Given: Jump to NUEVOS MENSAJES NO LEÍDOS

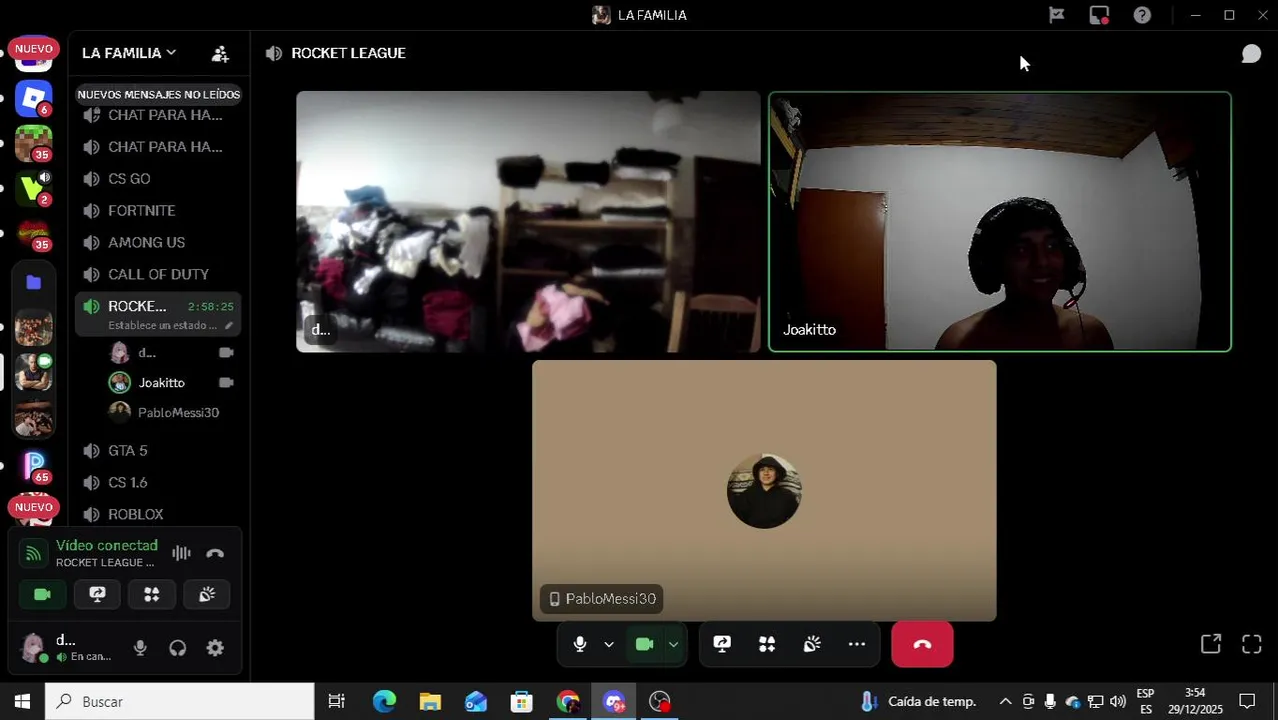Looking at the screenshot, I should pyautogui.click(x=158, y=94).
